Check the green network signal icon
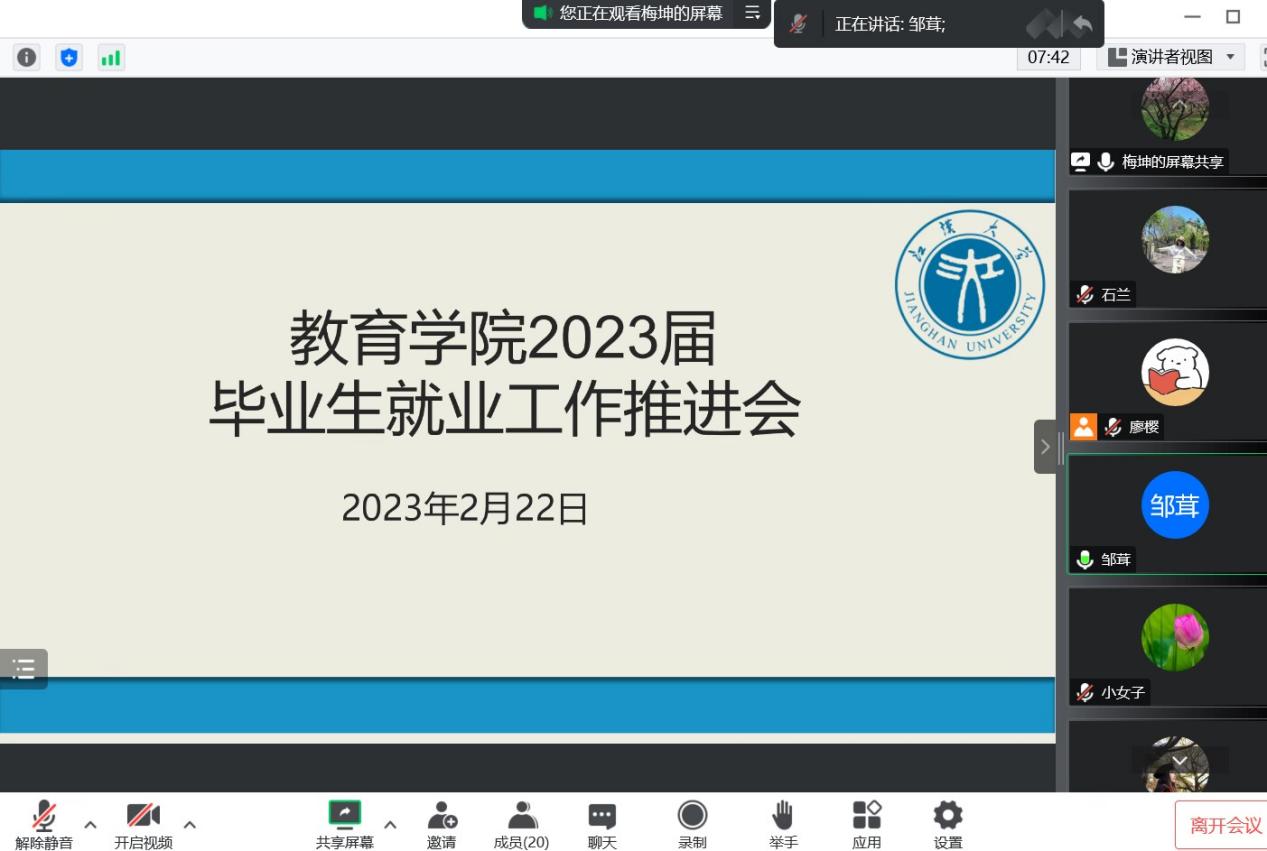Image resolution: width=1267 pixels, height=851 pixels. click(110, 58)
